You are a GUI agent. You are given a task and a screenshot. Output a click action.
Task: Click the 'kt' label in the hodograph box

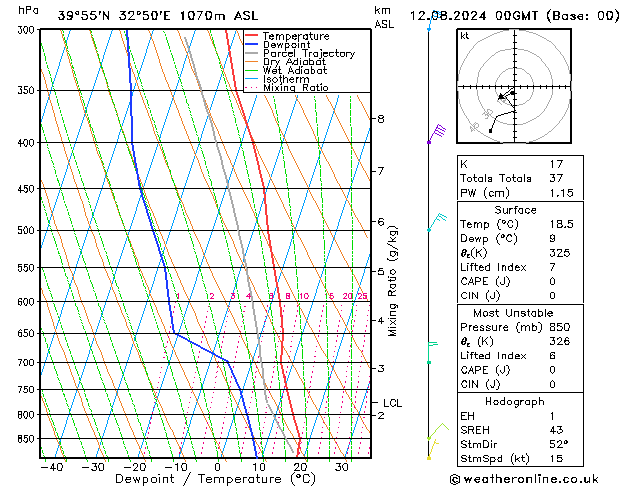click(x=464, y=36)
